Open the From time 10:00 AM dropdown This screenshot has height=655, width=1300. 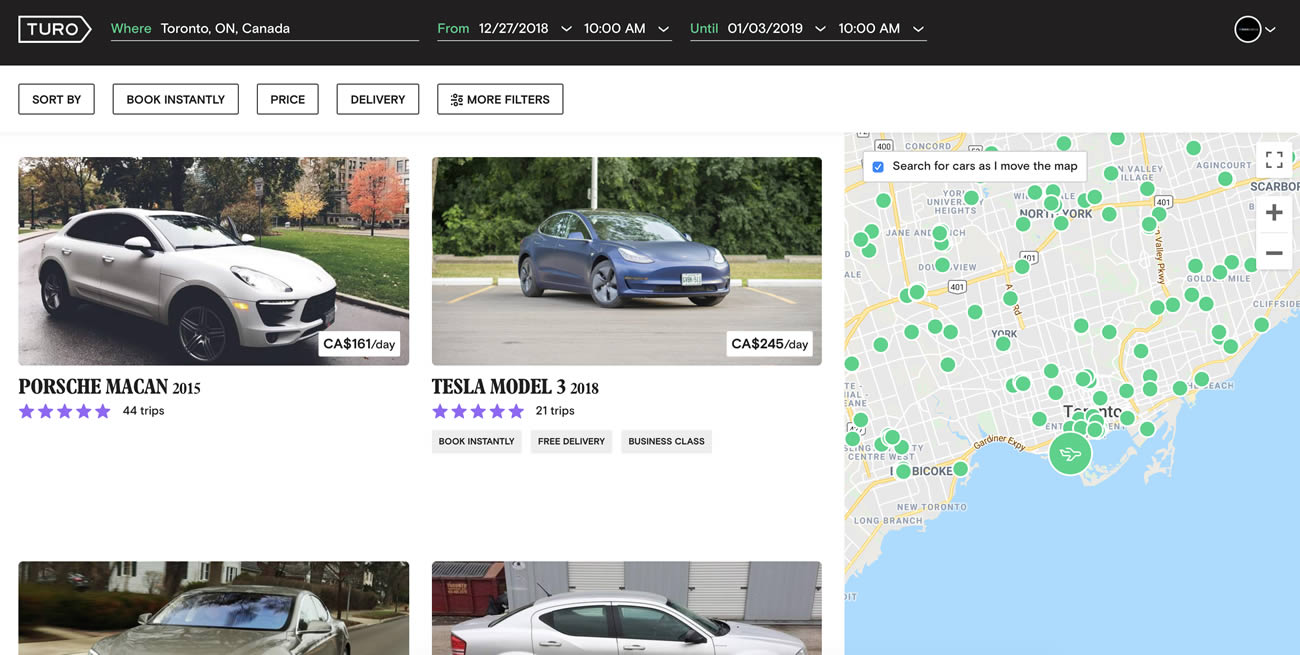(x=626, y=28)
